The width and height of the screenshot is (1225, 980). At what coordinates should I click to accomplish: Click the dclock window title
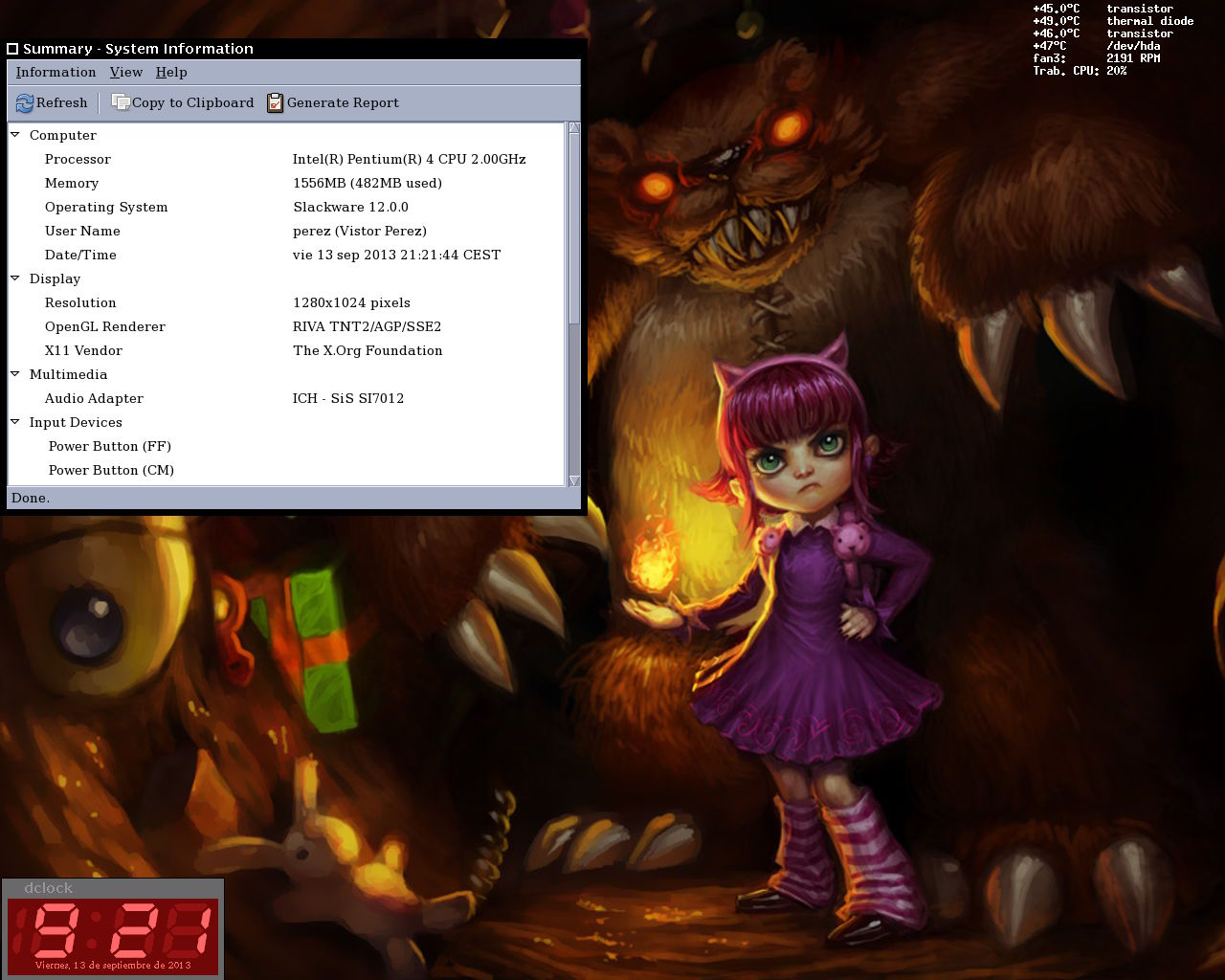(x=48, y=888)
